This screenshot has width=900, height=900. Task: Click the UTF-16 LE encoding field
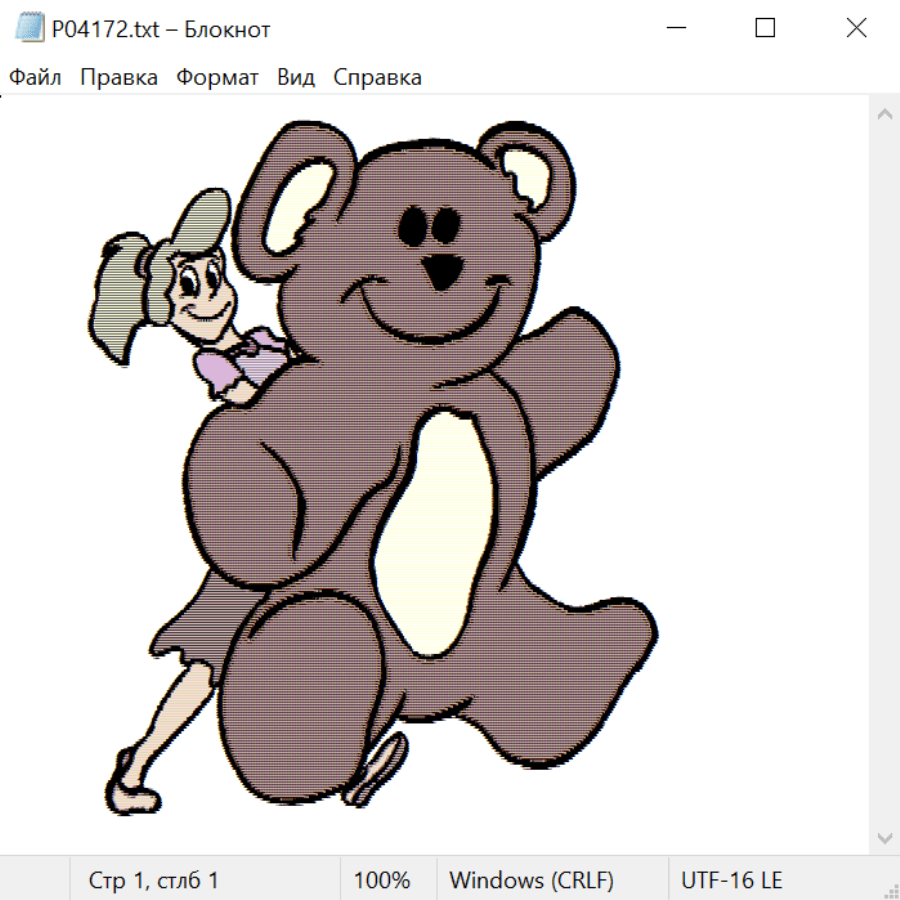coord(732,880)
